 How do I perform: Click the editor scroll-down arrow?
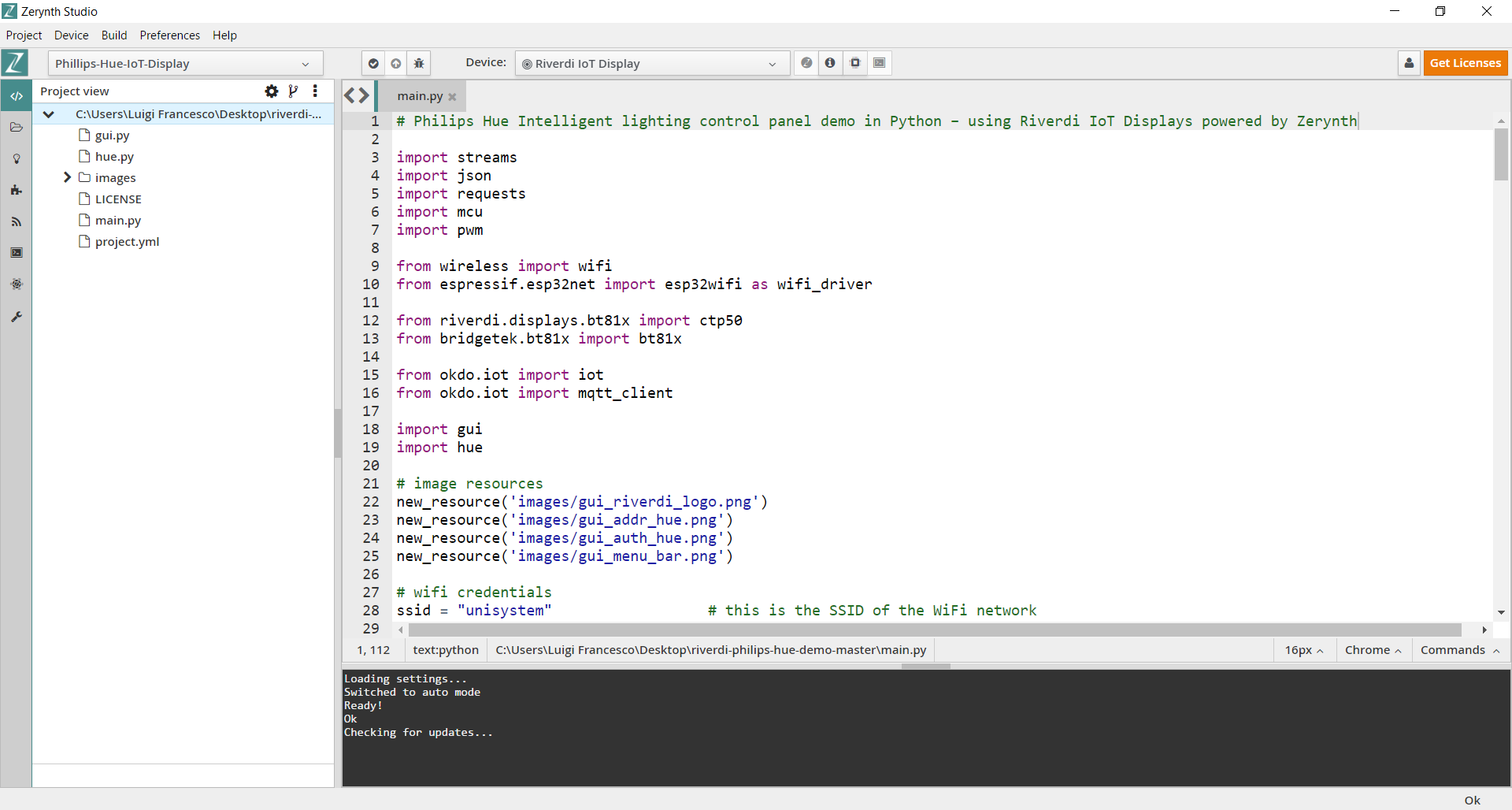point(1501,612)
